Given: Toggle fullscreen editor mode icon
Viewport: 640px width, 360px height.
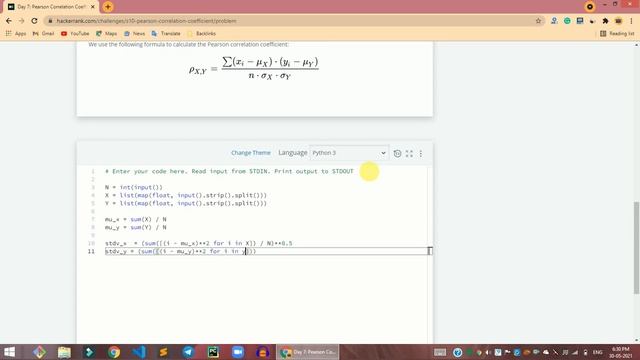Looking at the screenshot, I should [409, 153].
